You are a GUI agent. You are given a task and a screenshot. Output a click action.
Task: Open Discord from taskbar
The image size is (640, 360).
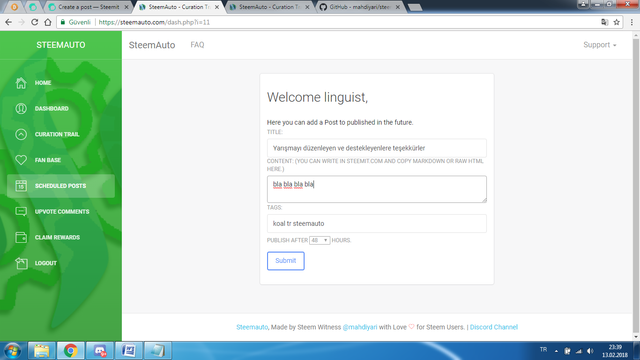click(x=100, y=351)
